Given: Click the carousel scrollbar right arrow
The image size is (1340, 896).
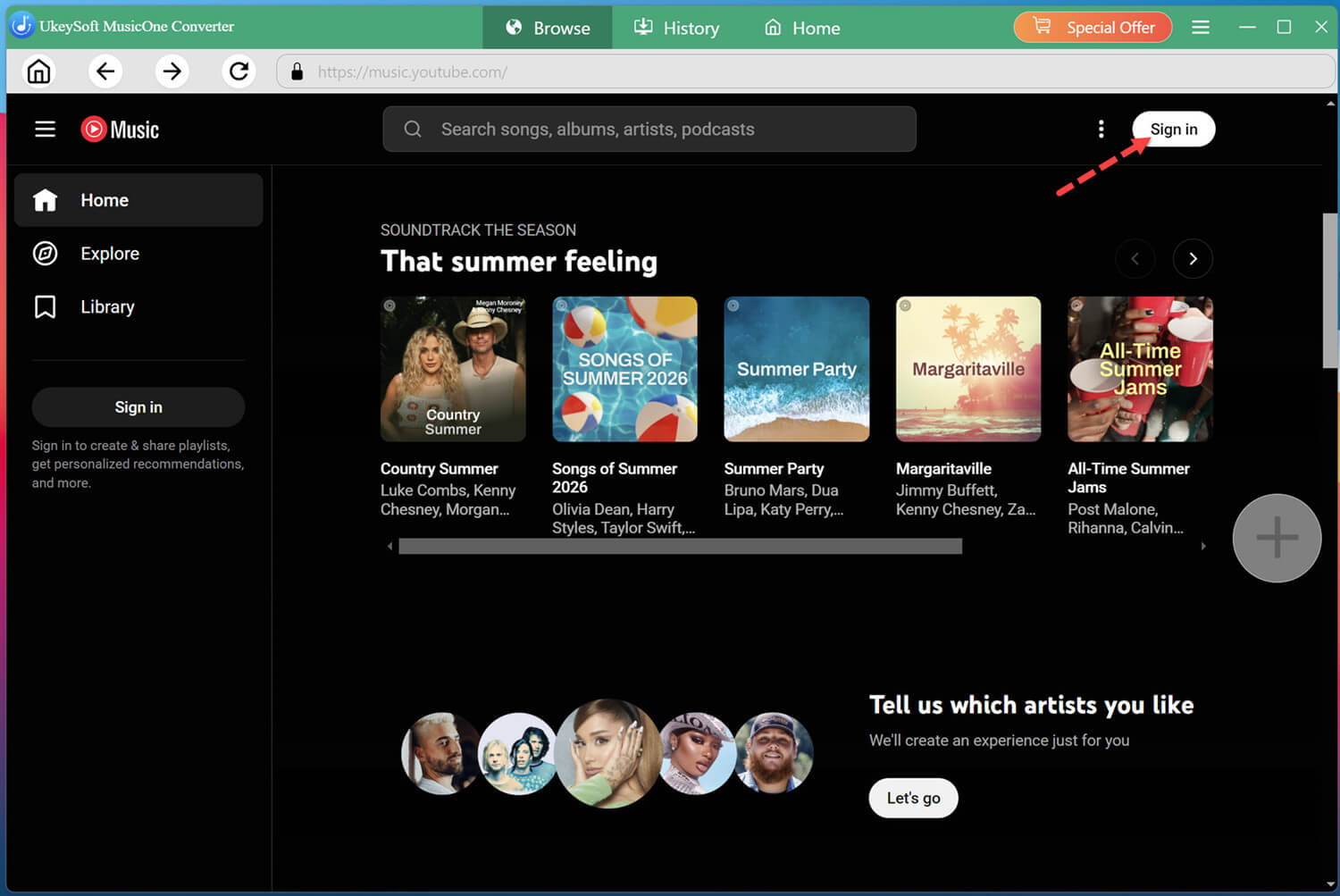Looking at the screenshot, I should pyautogui.click(x=1203, y=546).
